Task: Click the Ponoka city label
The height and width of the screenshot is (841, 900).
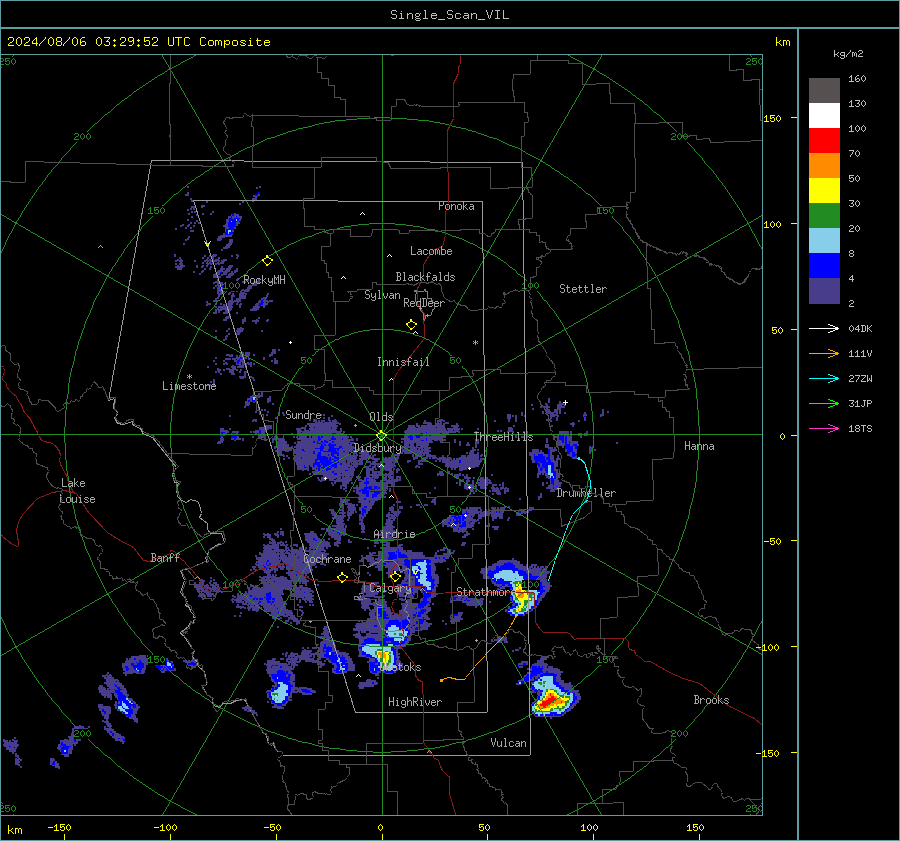Action: click(x=456, y=206)
